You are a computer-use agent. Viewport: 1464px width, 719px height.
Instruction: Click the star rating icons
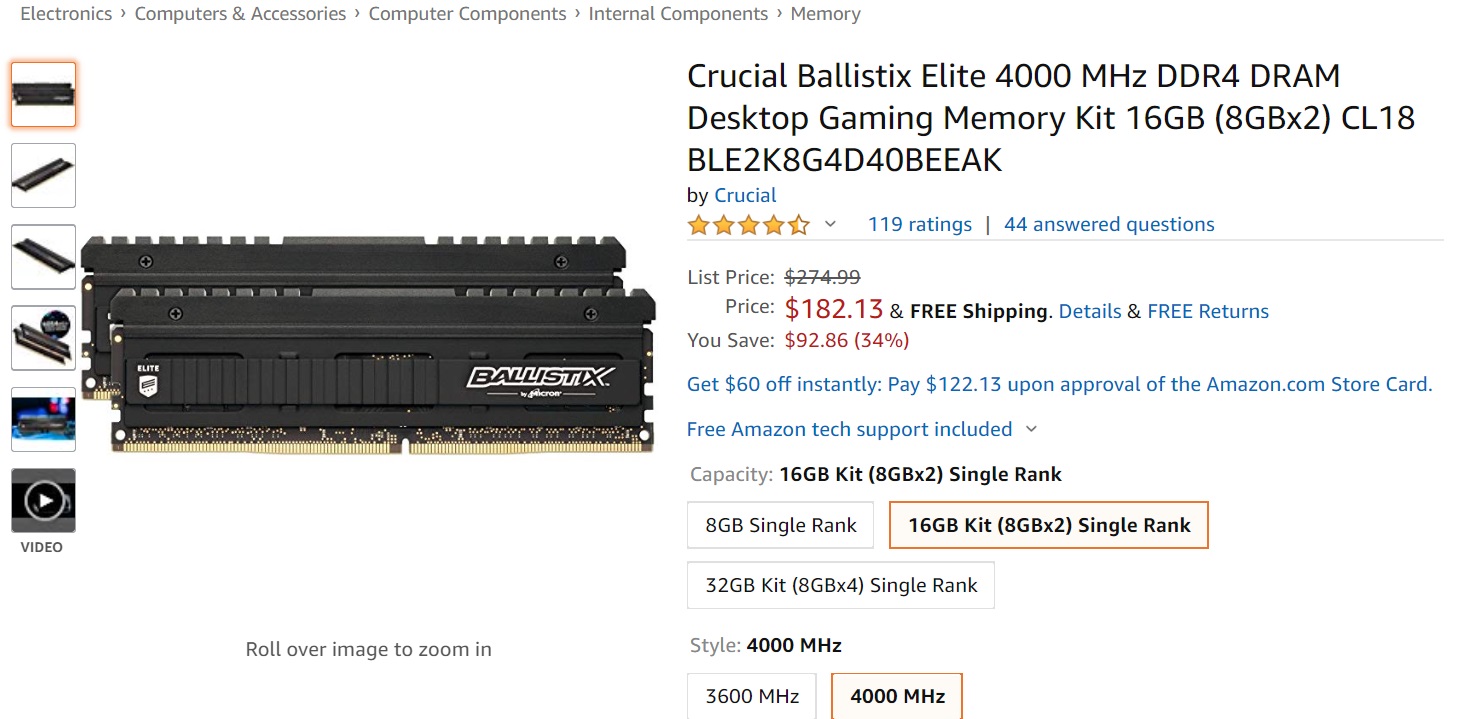[748, 225]
